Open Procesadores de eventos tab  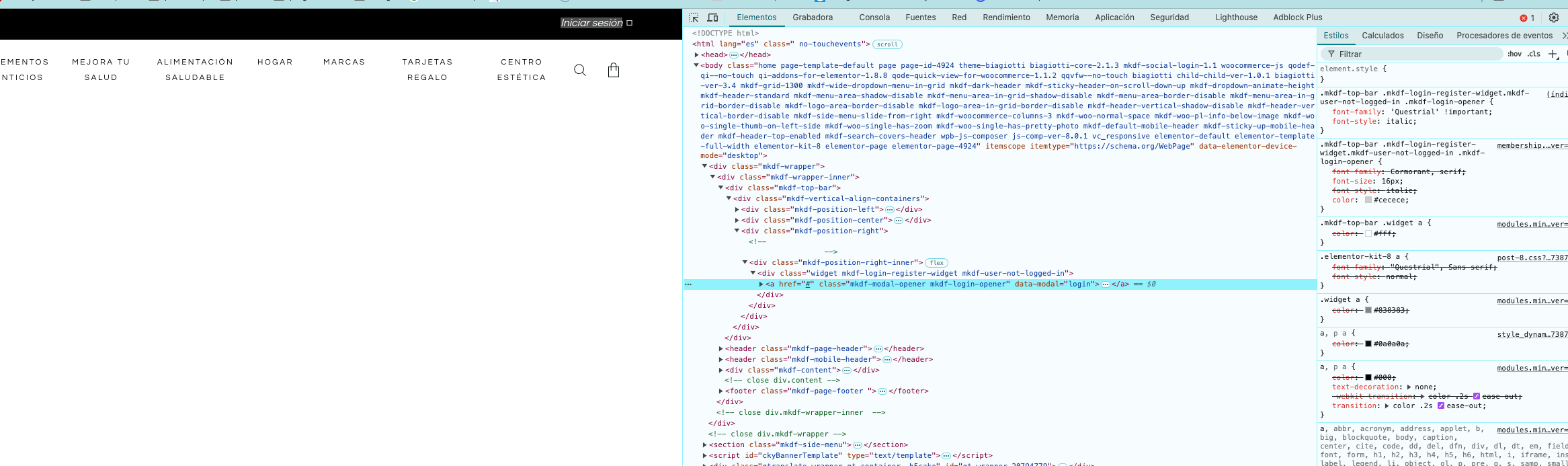pos(1505,36)
